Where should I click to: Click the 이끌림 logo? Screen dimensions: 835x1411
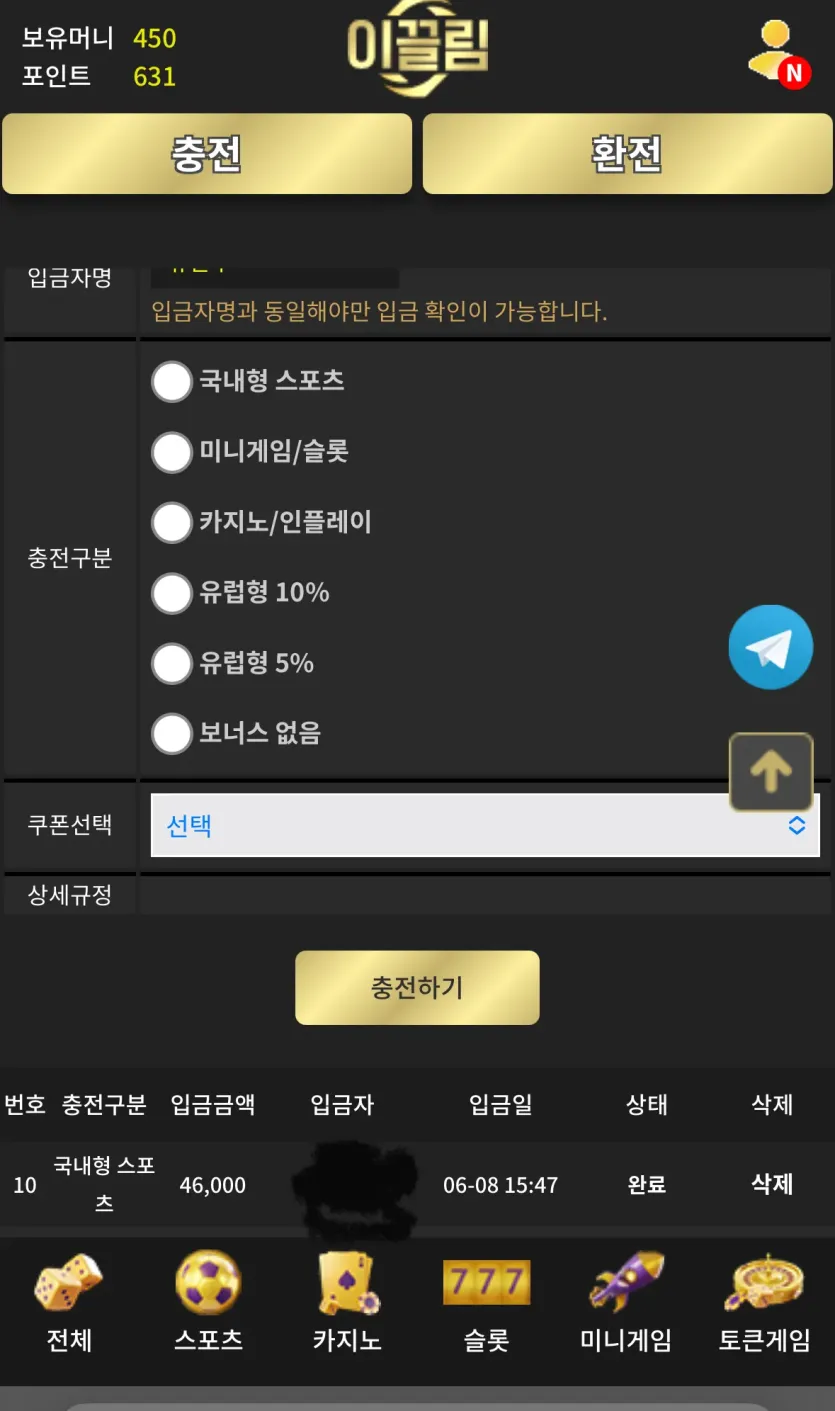418,51
